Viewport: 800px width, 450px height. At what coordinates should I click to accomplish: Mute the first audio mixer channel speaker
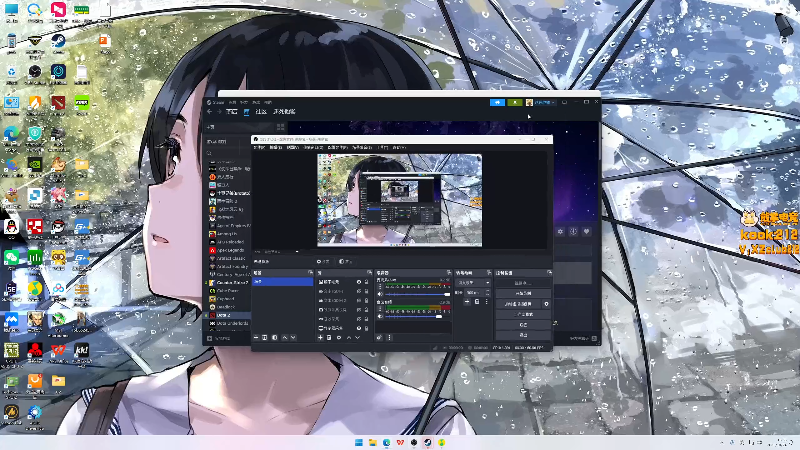click(x=380, y=294)
